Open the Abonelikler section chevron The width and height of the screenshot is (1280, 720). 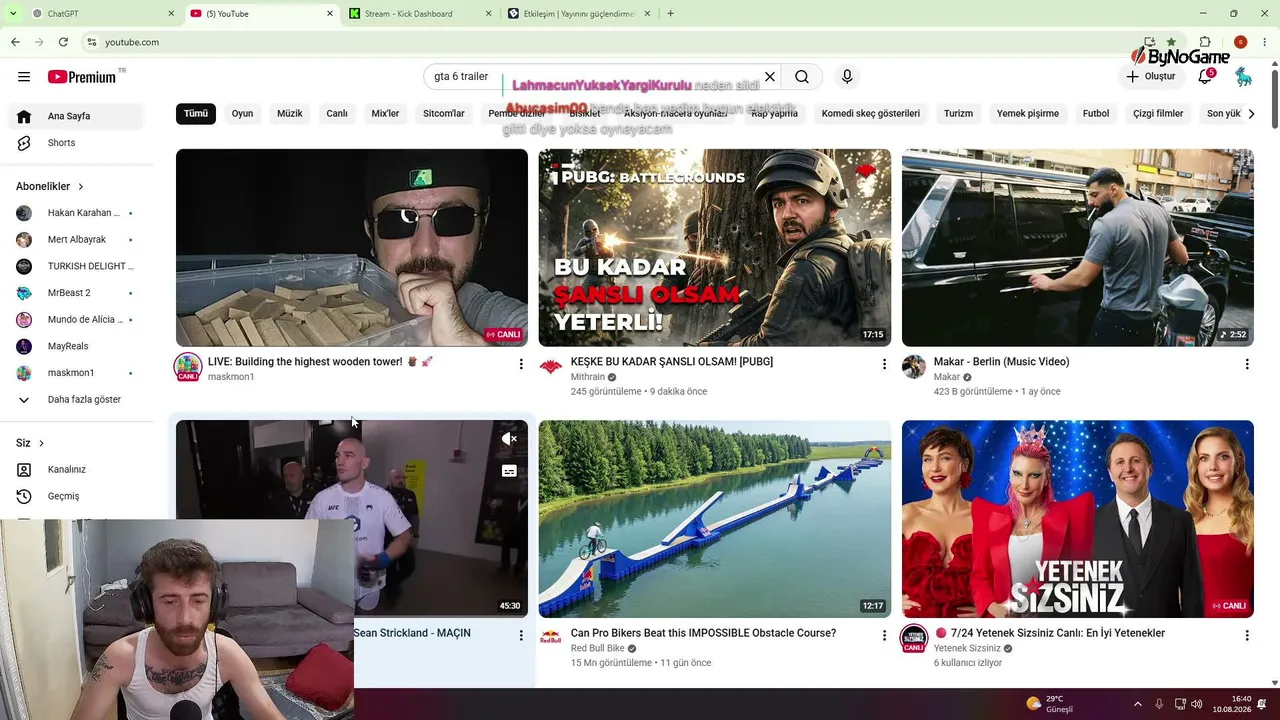tap(81, 186)
